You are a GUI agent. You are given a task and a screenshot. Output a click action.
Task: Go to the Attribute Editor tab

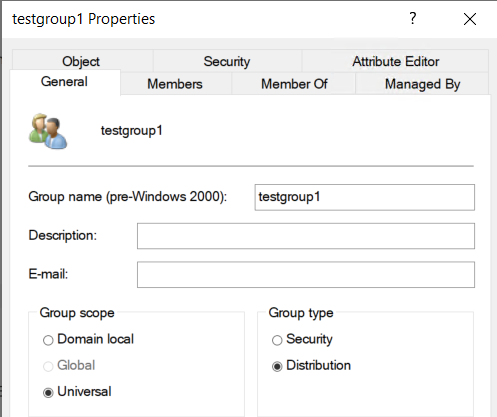(x=396, y=61)
